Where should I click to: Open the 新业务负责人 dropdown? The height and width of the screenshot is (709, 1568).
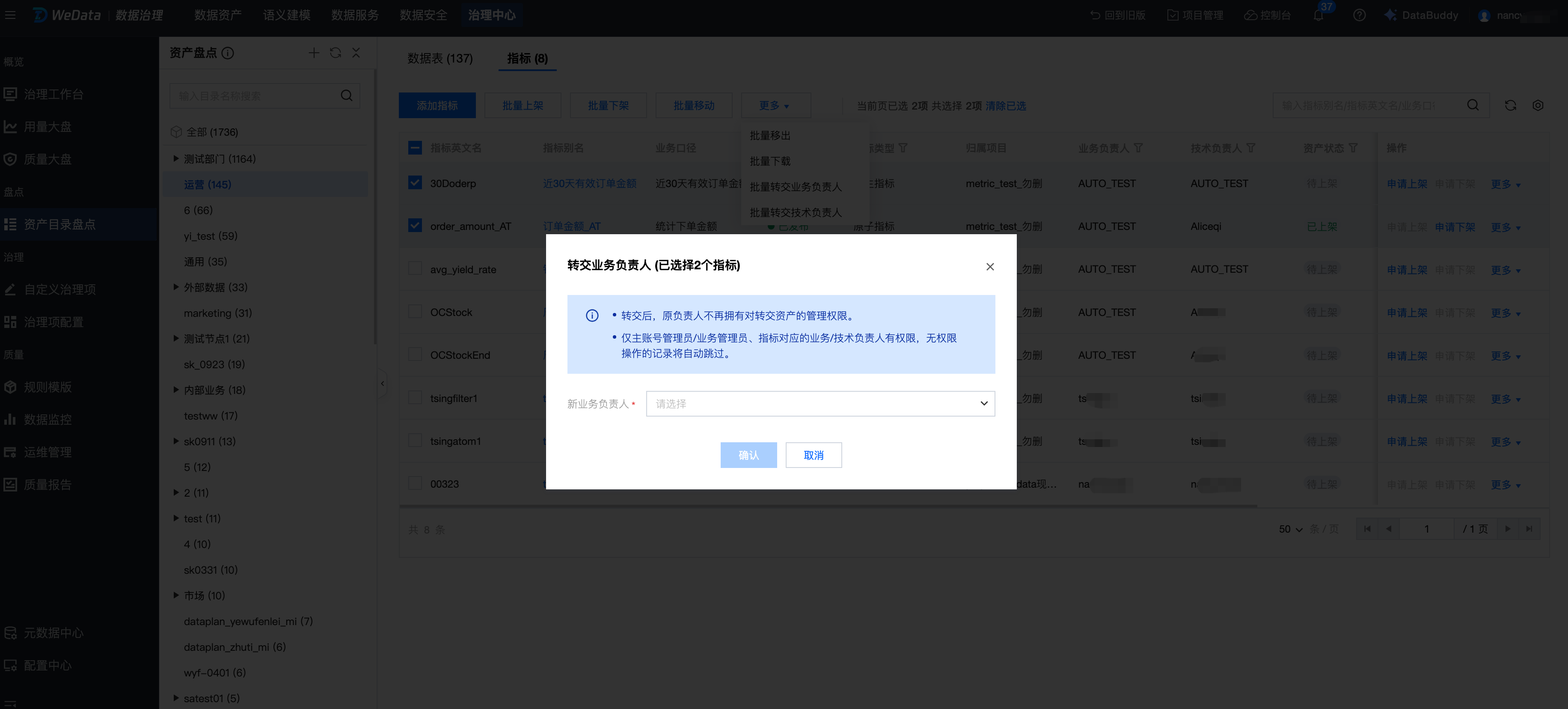820,404
